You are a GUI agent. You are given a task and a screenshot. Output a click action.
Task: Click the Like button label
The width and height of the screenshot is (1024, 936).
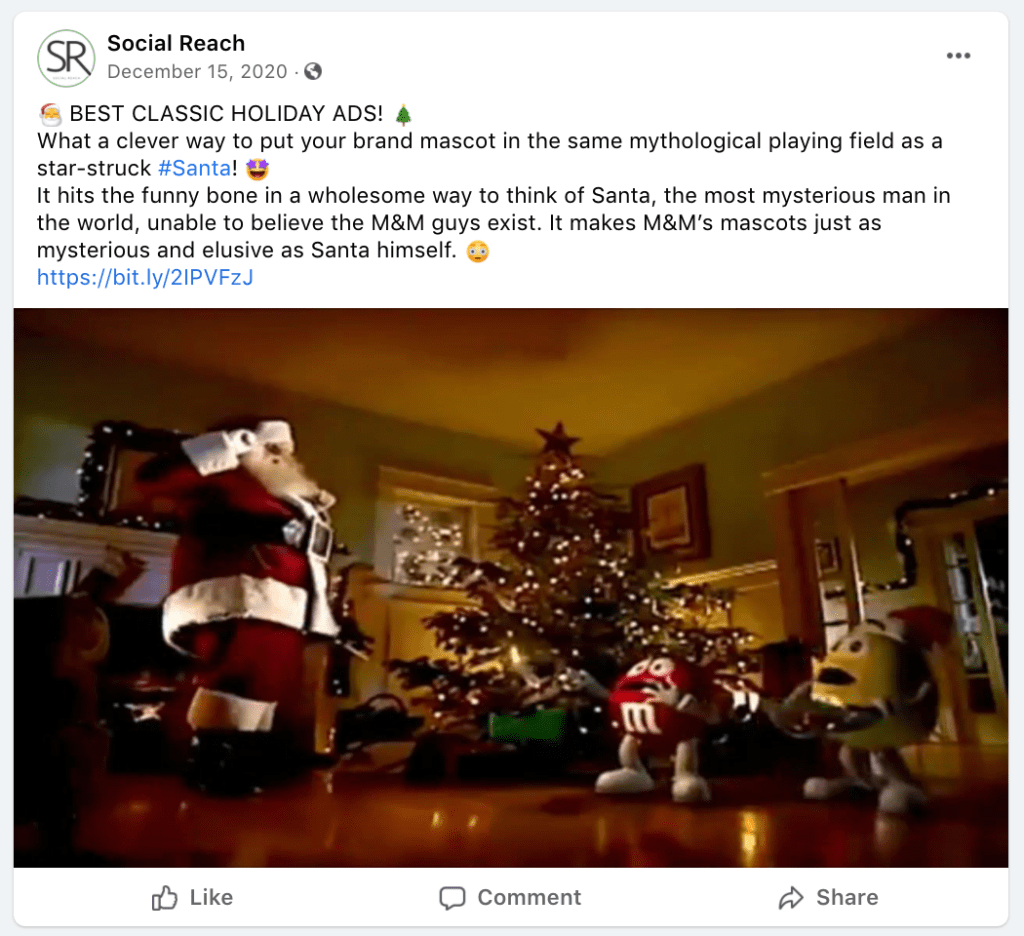point(212,897)
